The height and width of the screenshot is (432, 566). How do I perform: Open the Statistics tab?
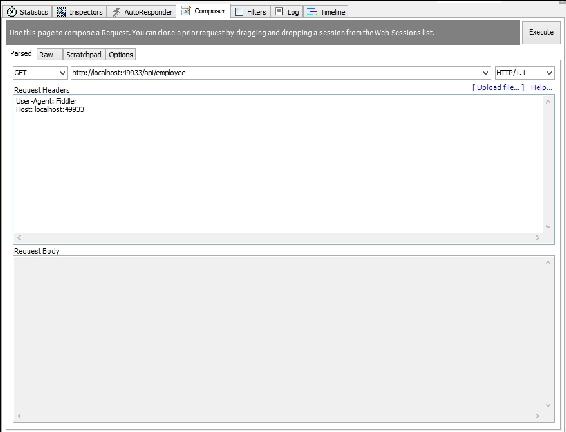[x=28, y=12]
